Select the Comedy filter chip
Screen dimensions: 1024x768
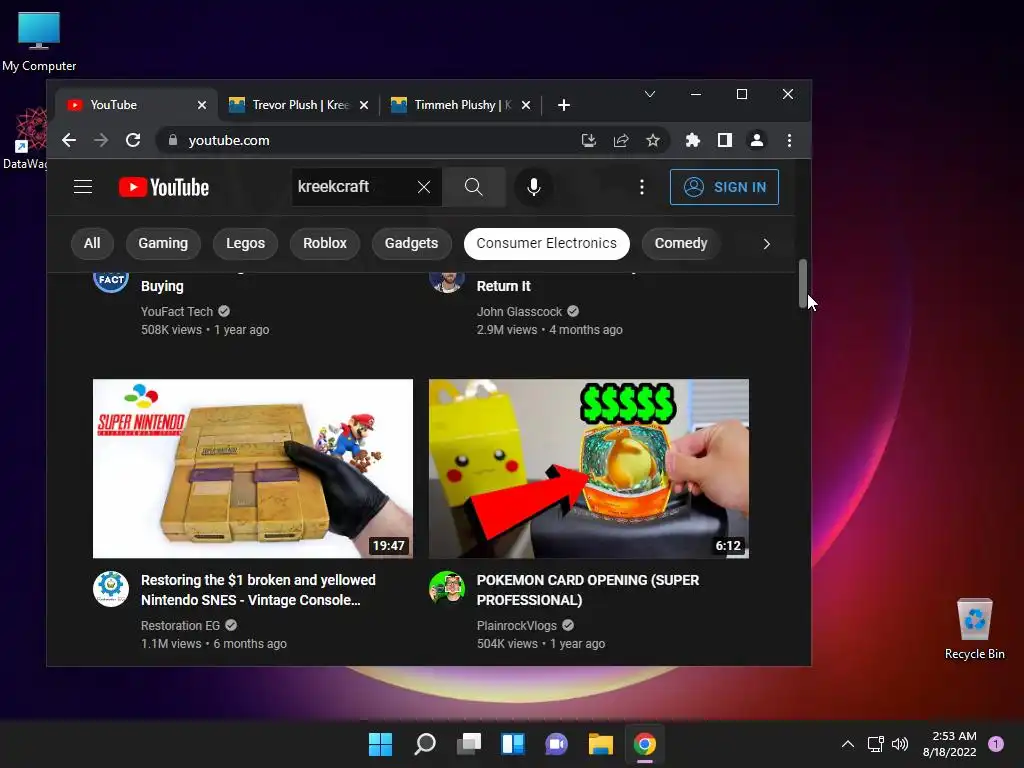click(681, 244)
